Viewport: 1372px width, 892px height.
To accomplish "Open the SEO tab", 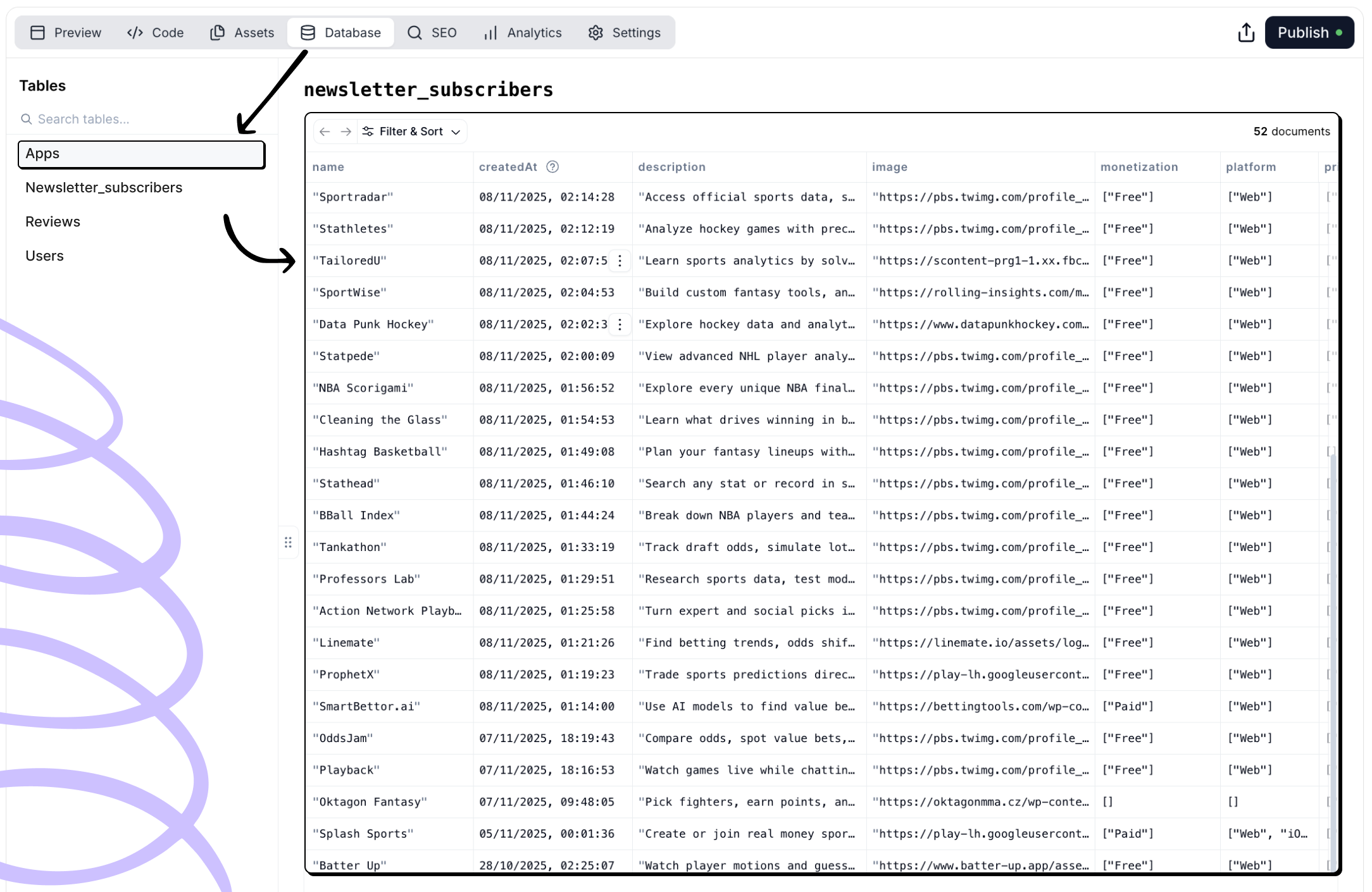I will (432, 32).
